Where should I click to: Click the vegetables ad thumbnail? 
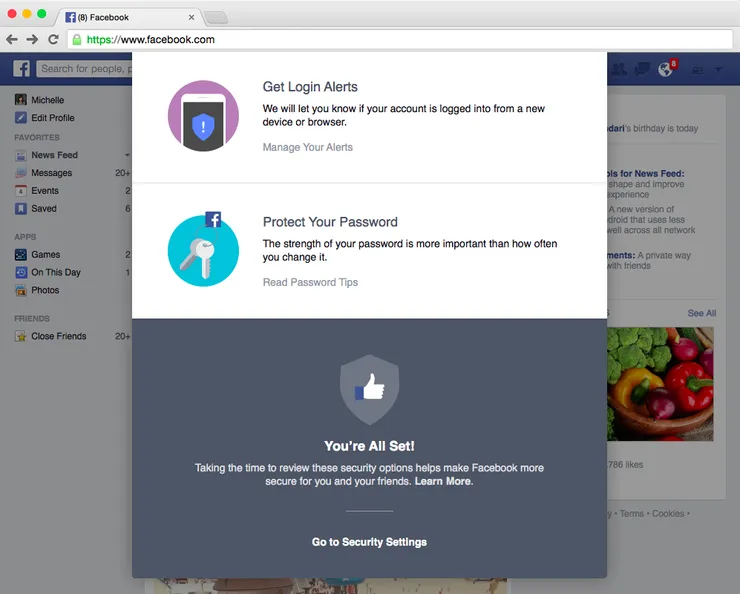[x=660, y=384]
